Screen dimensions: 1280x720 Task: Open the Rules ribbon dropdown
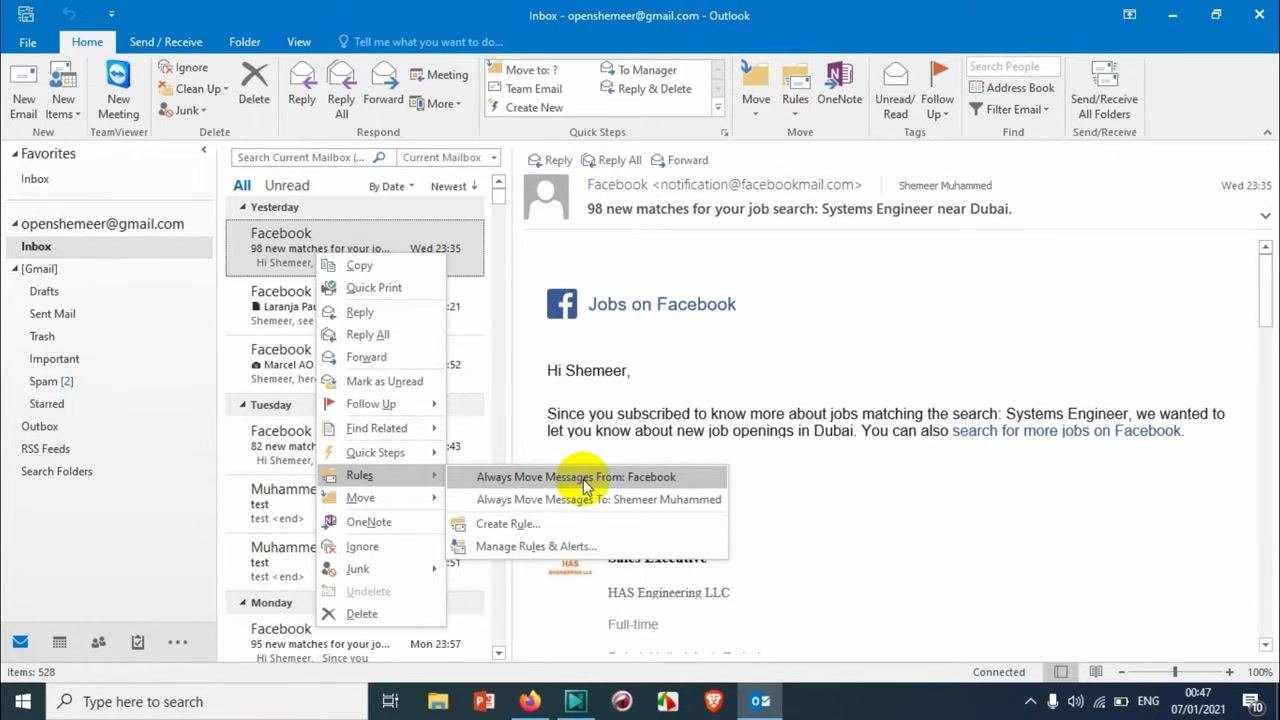point(795,90)
